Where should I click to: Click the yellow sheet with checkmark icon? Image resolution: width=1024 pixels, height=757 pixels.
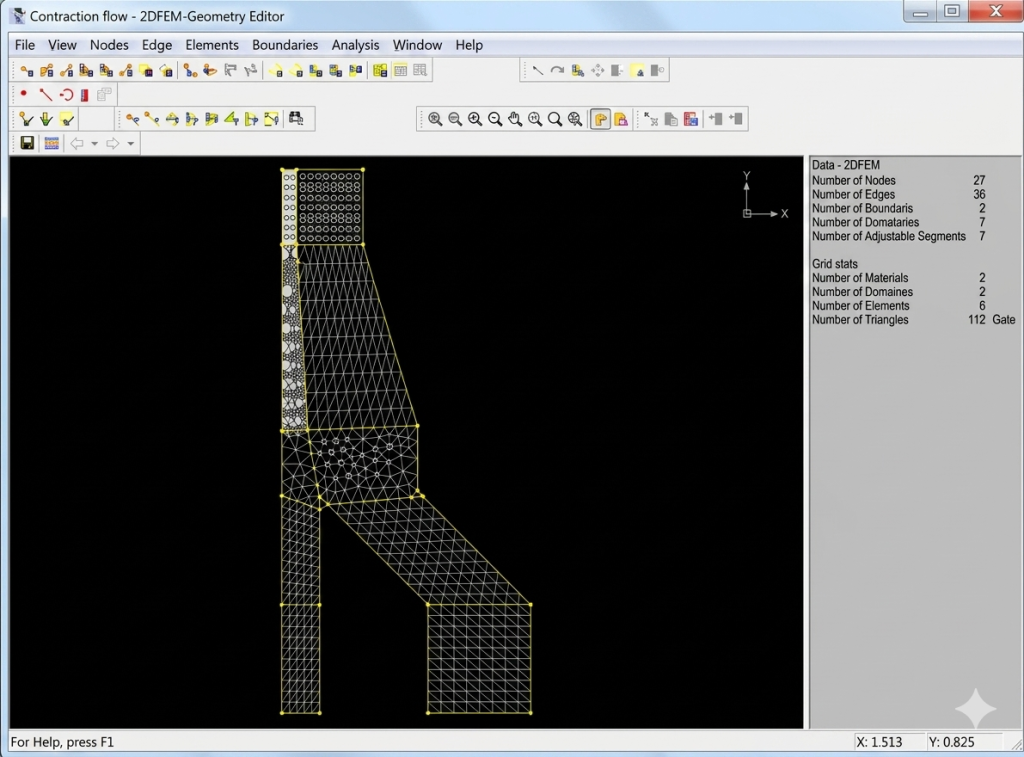67,119
